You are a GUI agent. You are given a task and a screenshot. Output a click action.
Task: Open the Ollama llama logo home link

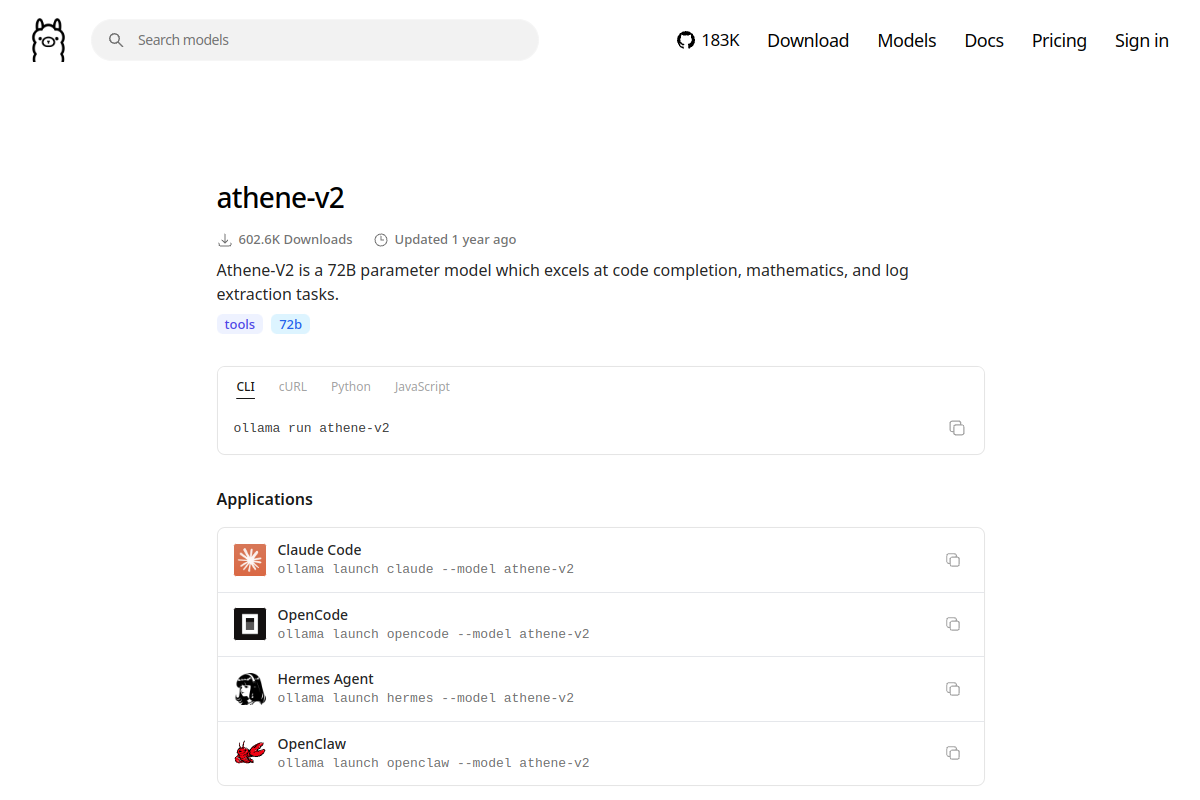point(48,40)
